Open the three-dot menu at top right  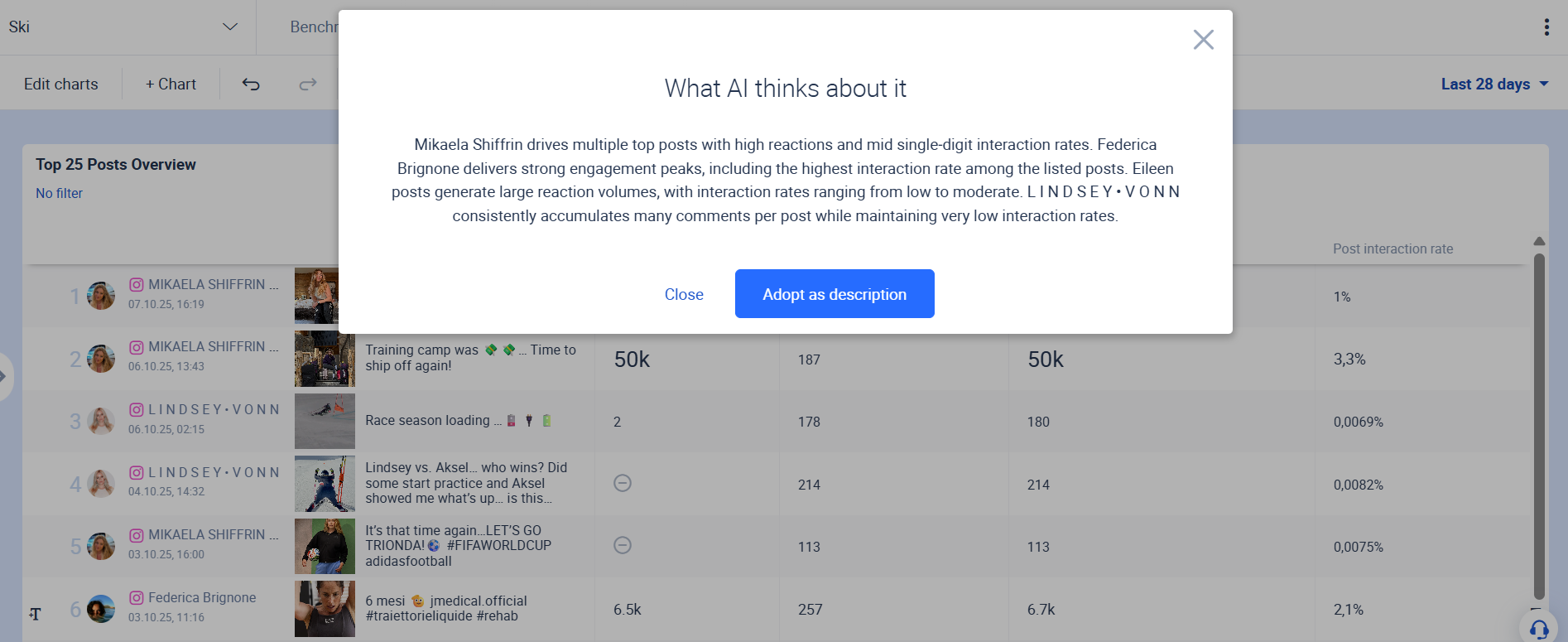click(1546, 26)
